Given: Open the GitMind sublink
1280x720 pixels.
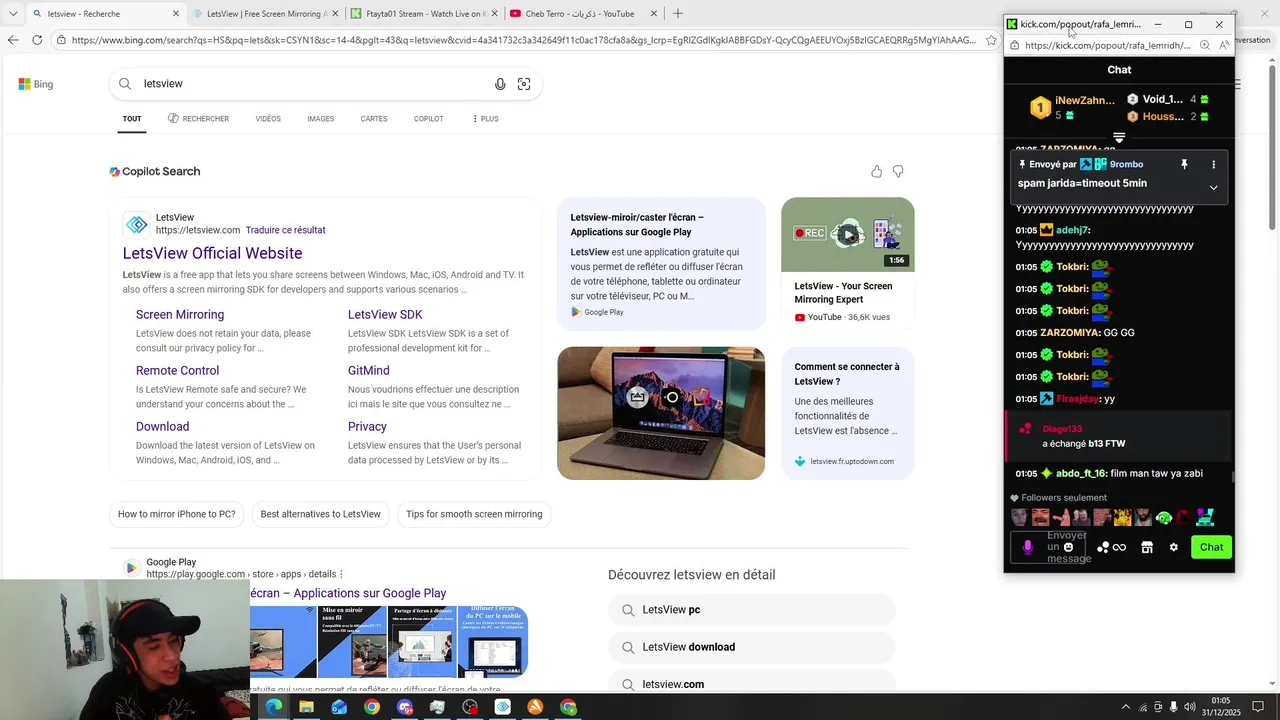Looking at the screenshot, I should pos(369,370).
